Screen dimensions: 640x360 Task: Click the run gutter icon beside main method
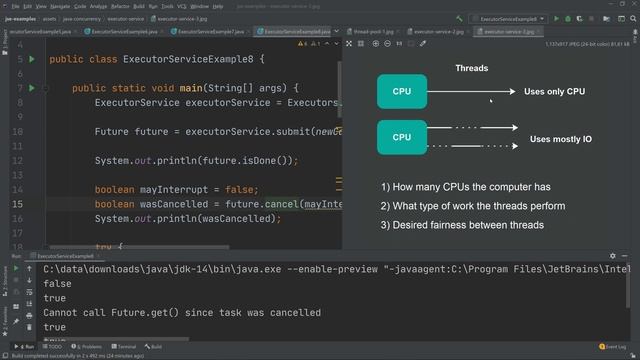[x=32, y=88]
